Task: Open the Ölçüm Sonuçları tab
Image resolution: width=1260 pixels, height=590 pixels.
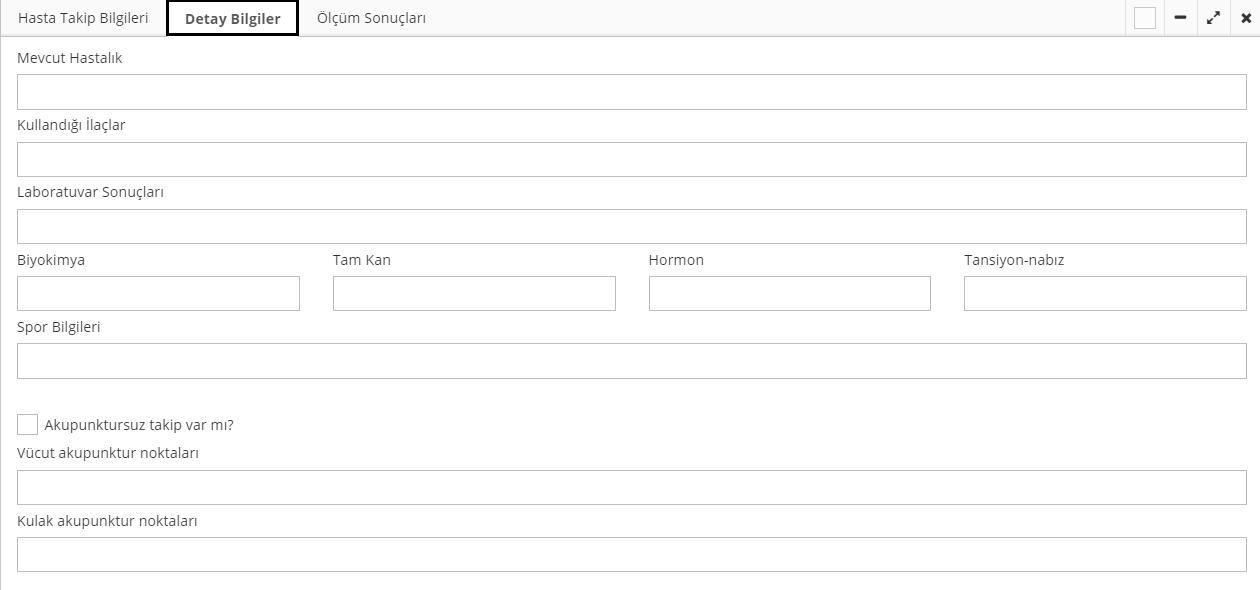Action: pos(371,18)
